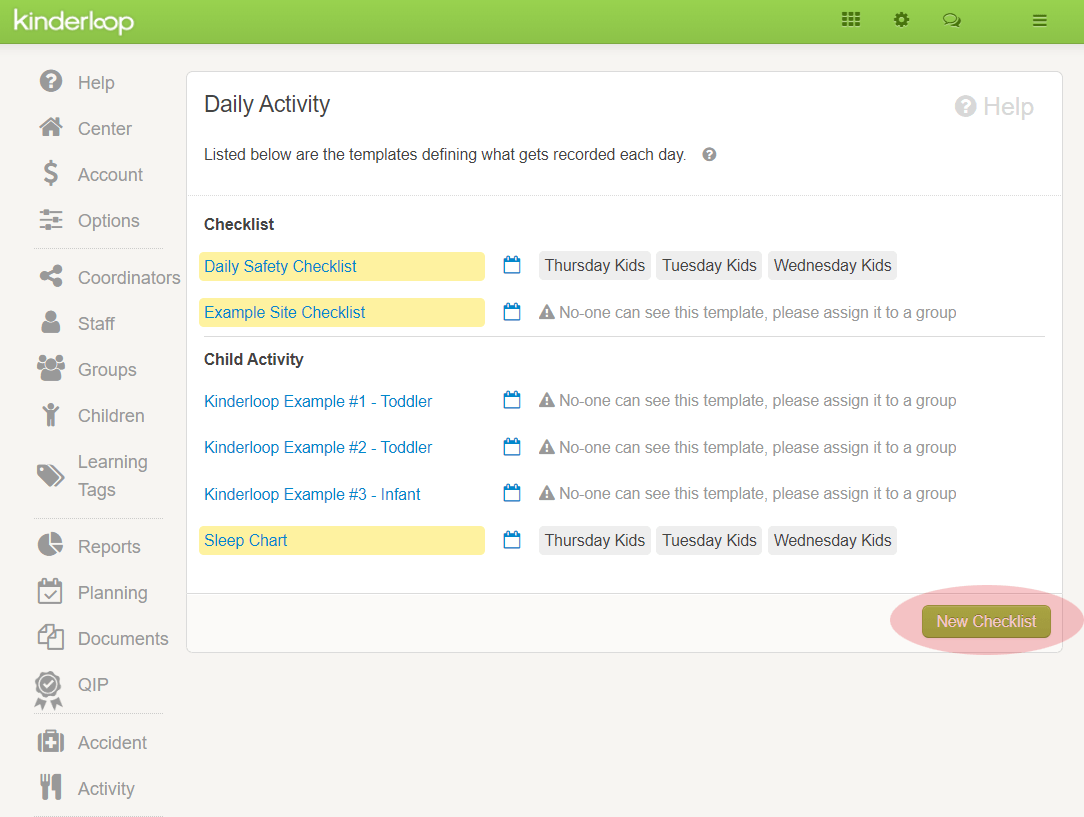Image resolution: width=1084 pixels, height=817 pixels.
Task: Open the Daily Safety Checklist template
Action: [279, 266]
